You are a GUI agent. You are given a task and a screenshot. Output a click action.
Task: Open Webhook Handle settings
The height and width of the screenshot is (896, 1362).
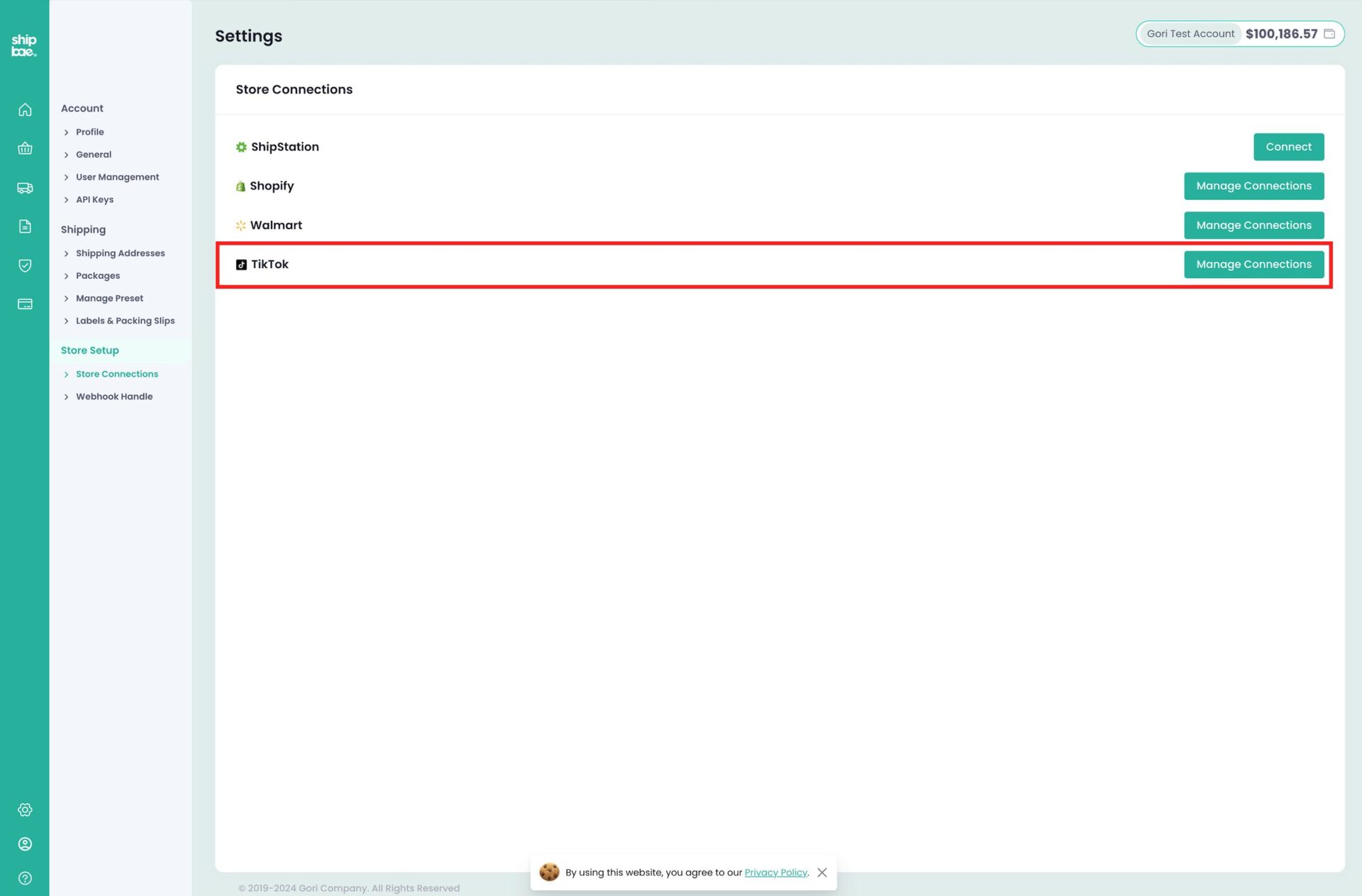114,397
